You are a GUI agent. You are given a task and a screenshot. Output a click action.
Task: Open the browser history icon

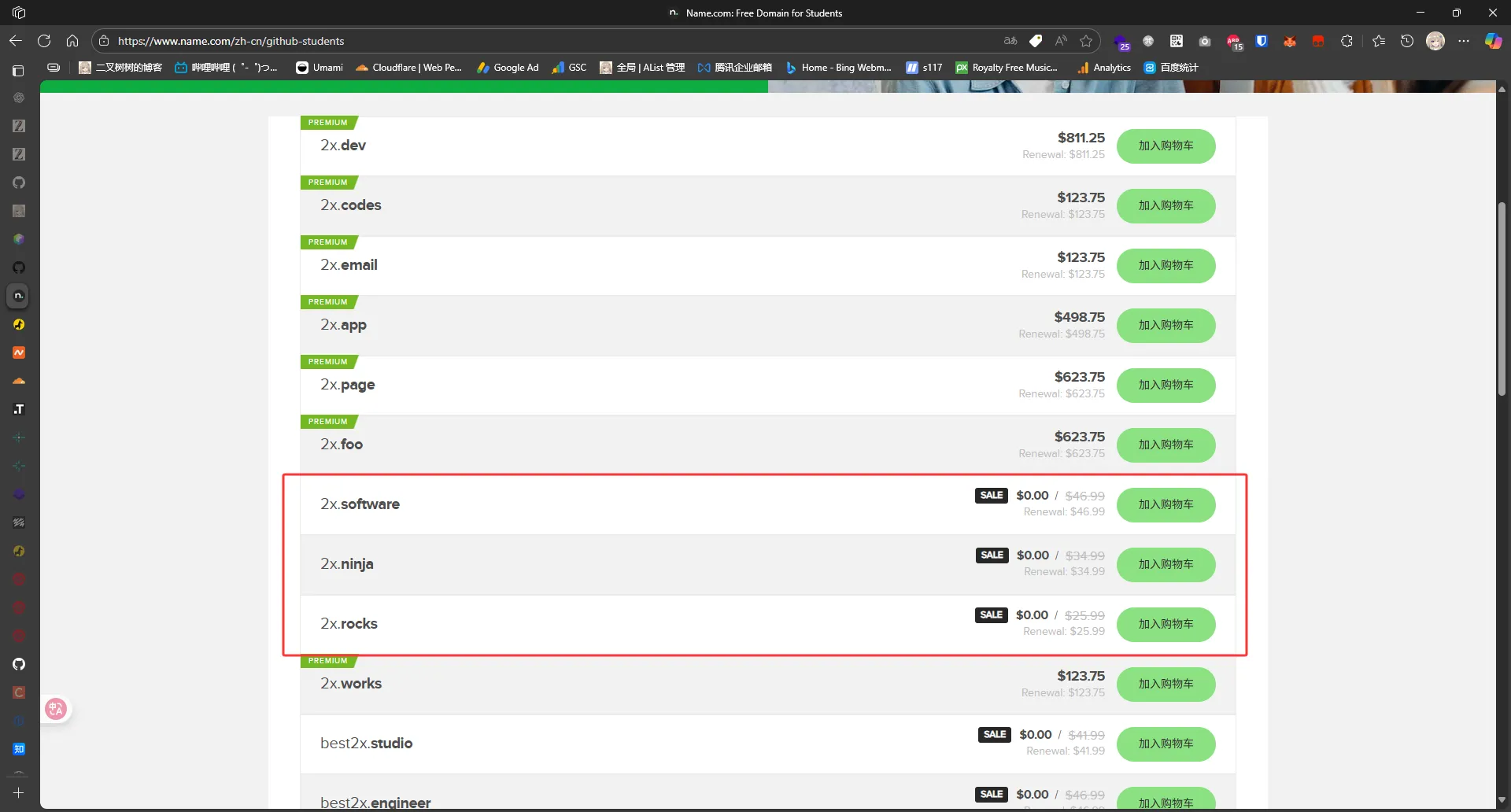point(1407,41)
